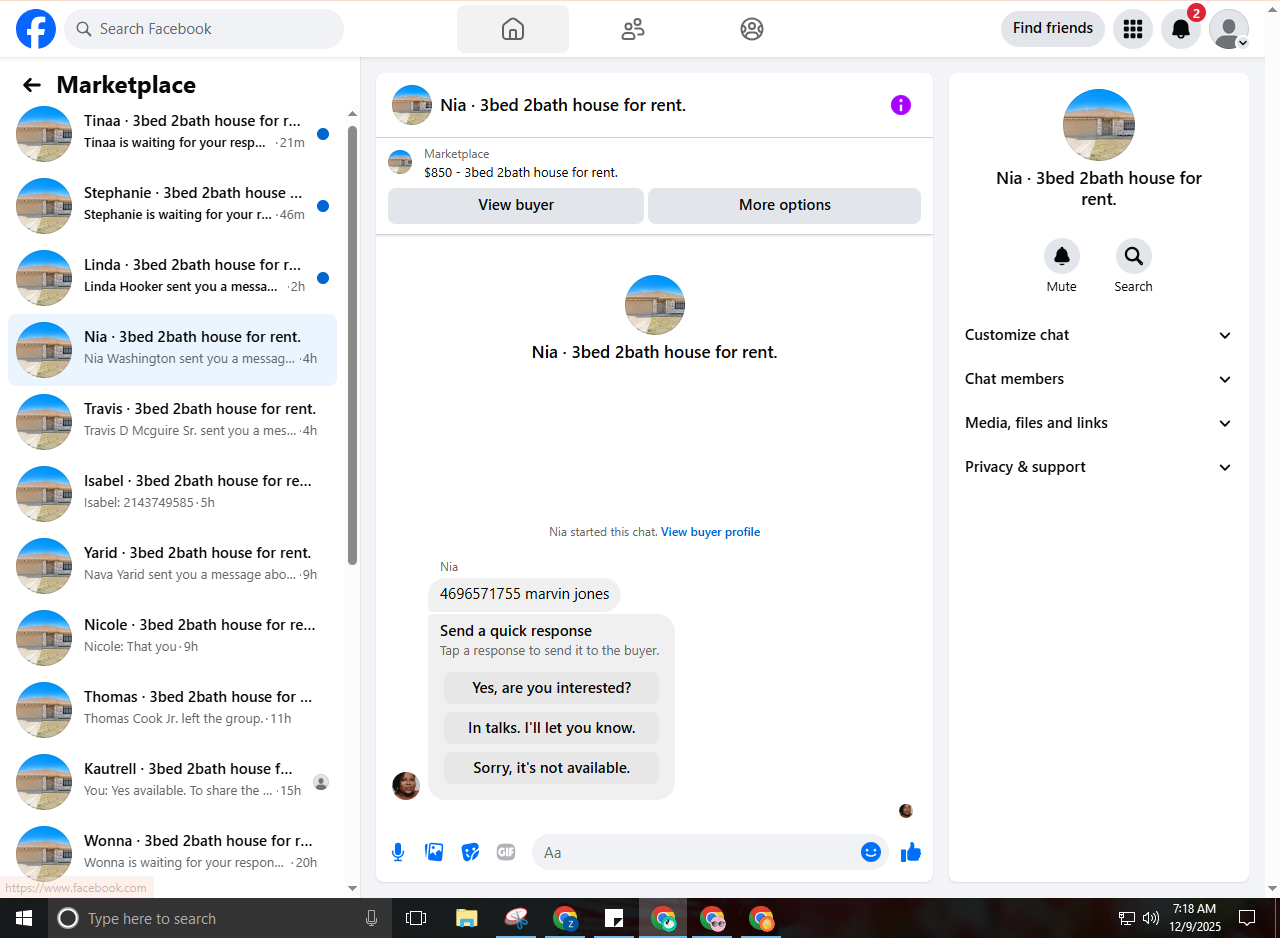Screen dimensions: 1280x938
Task: Focus the Aa message input
Action: coord(698,852)
